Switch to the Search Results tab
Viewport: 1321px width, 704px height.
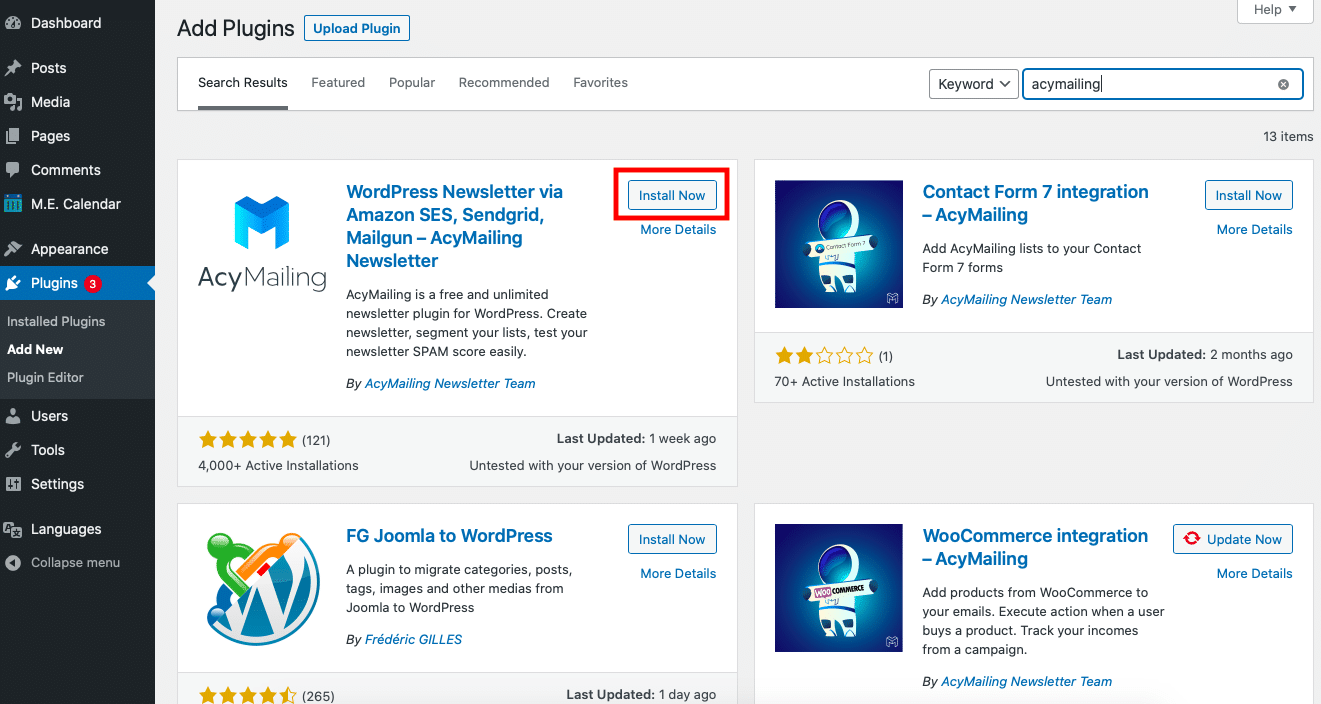tap(243, 83)
